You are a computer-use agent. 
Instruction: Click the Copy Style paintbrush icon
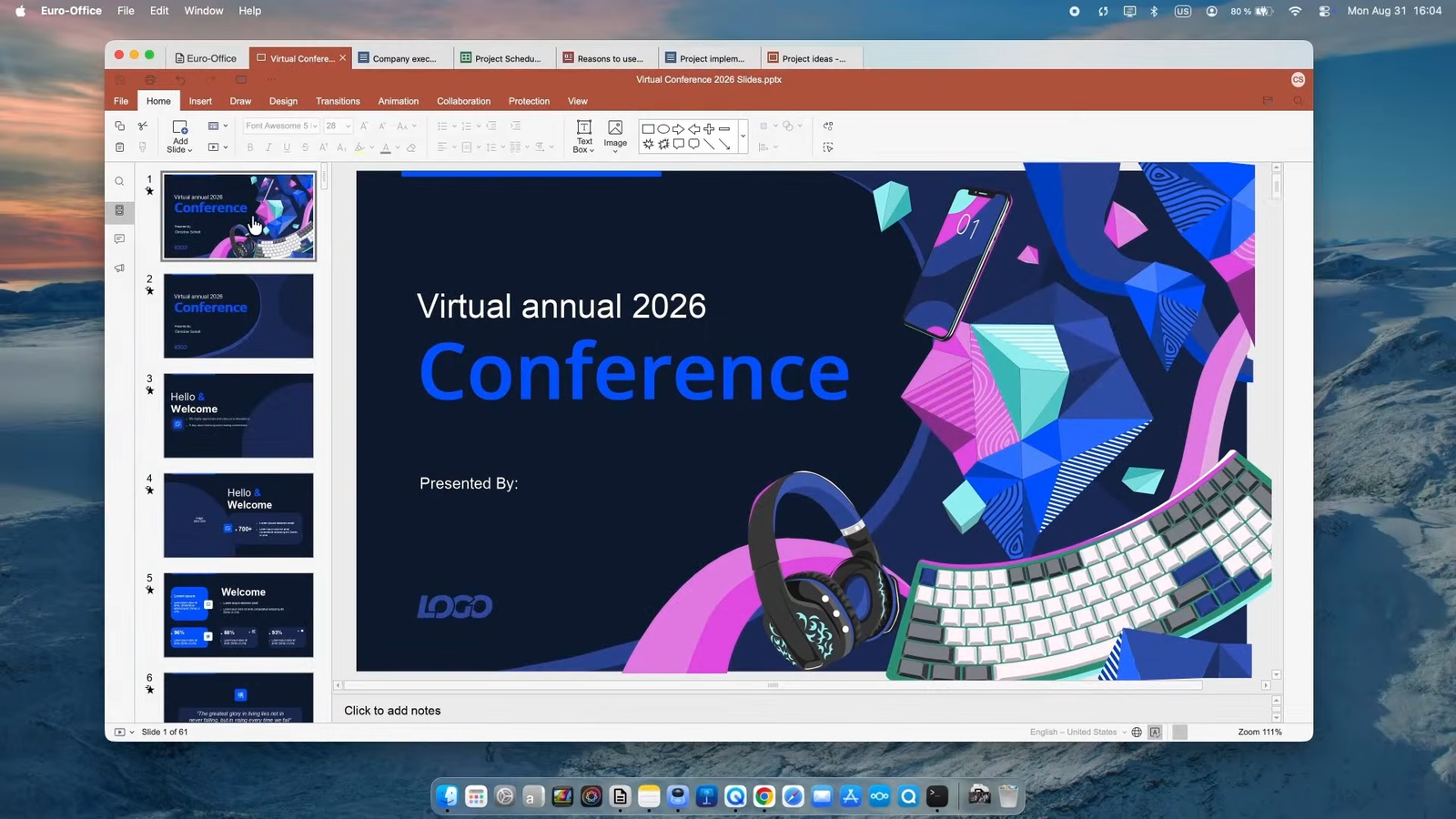tap(143, 147)
